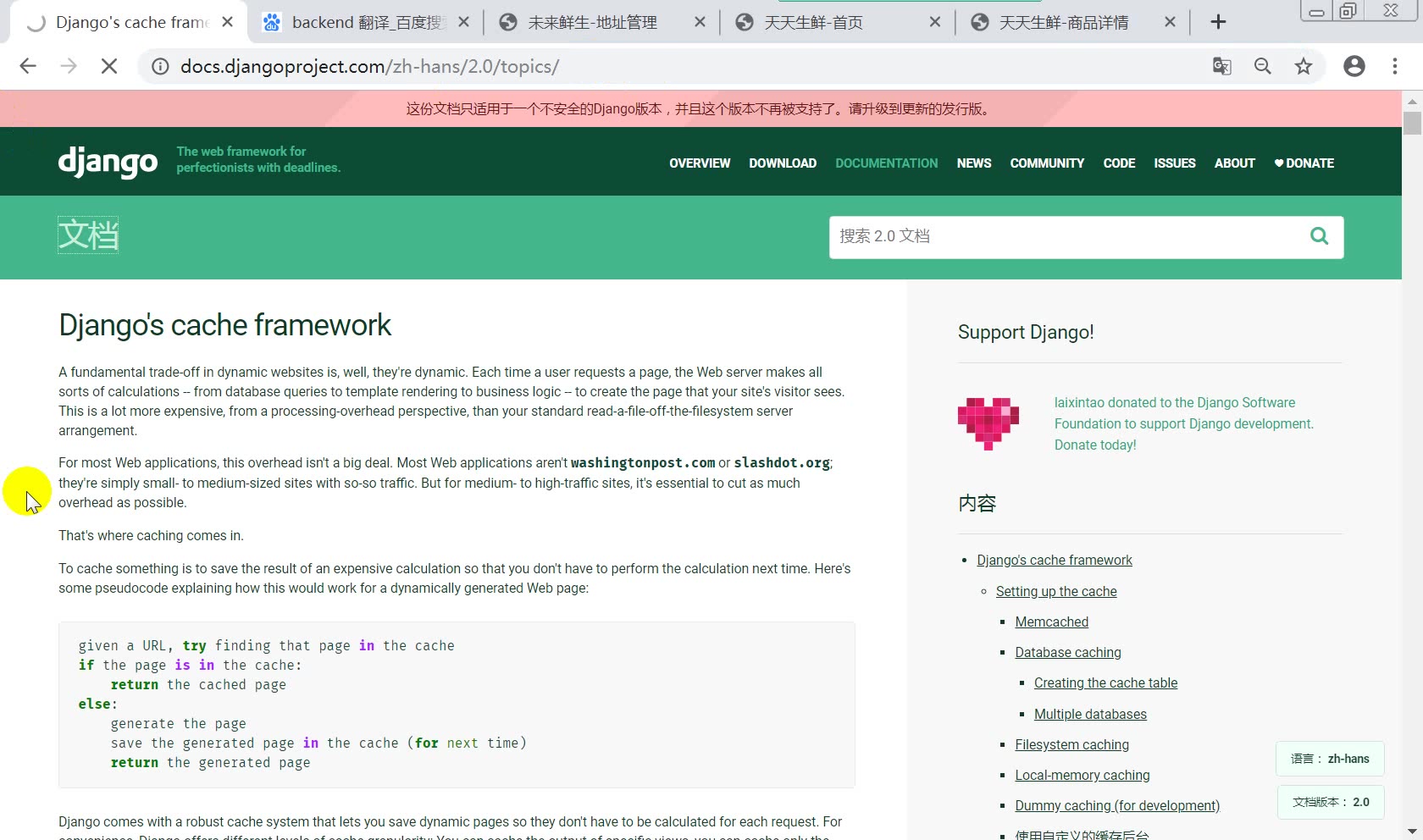Click the django logo
This screenshot has width=1423, height=840.
(x=108, y=161)
